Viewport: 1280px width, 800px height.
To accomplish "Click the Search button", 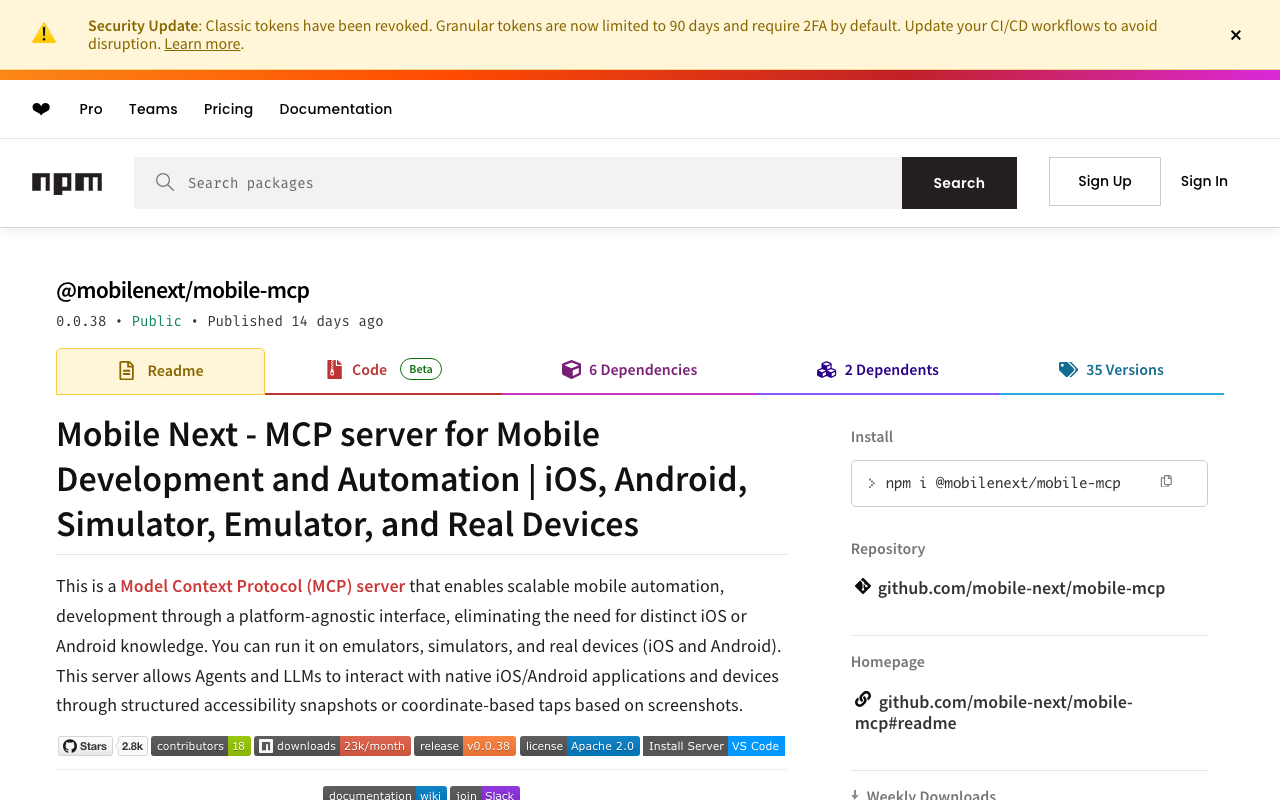I will click(x=959, y=183).
